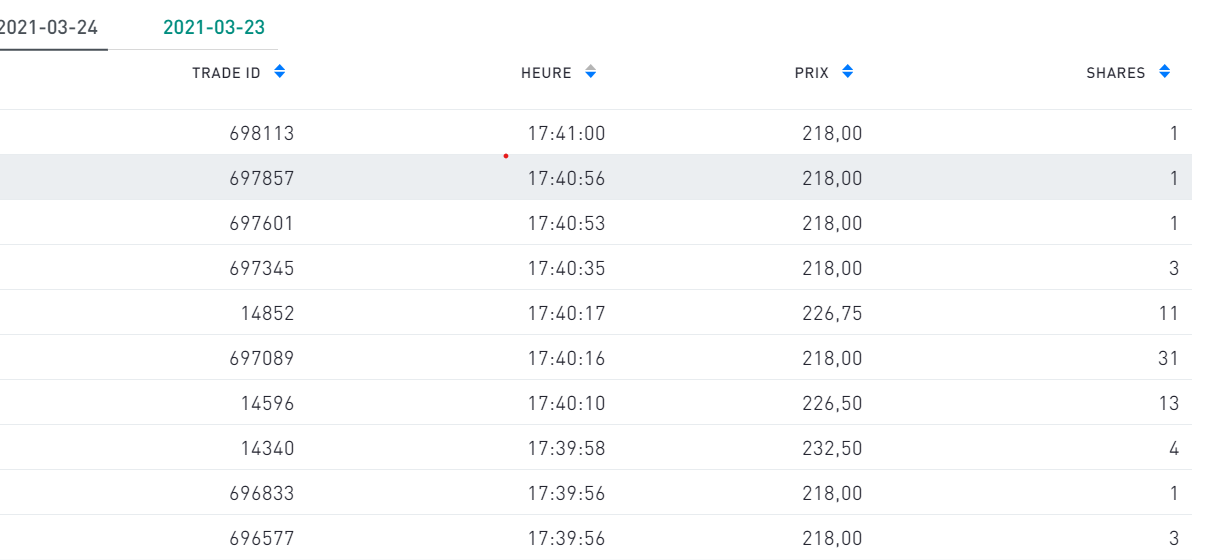Click the HEURE column header label
The height and width of the screenshot is (560, 1205).
[546, 73]
